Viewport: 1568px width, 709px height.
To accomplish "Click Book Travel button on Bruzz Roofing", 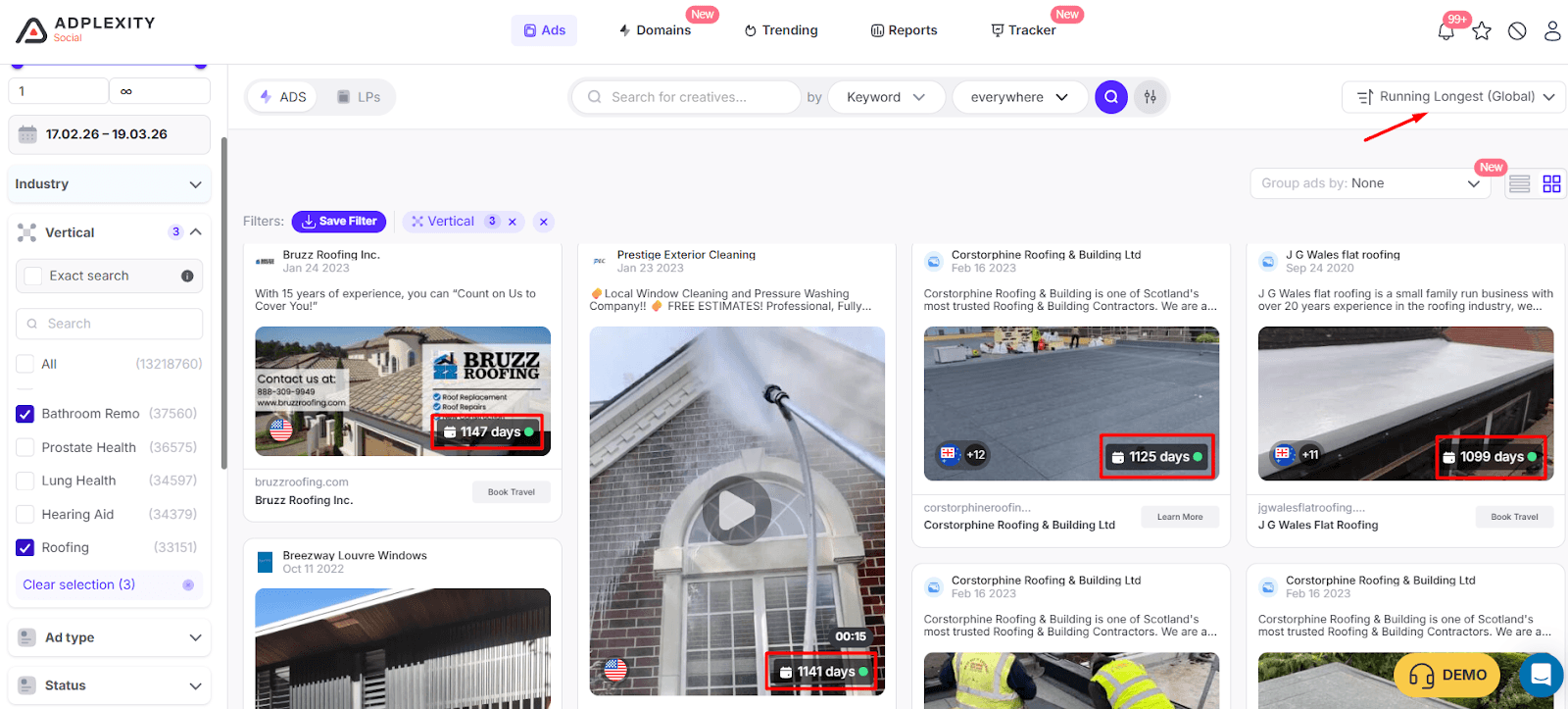I will [512, 492].
